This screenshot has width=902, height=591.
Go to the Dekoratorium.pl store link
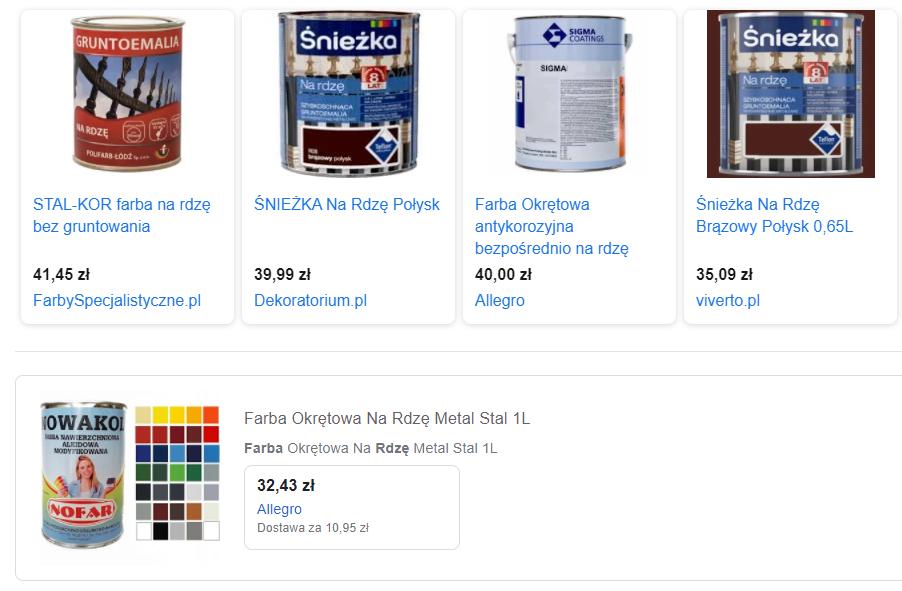coord(310,300)
